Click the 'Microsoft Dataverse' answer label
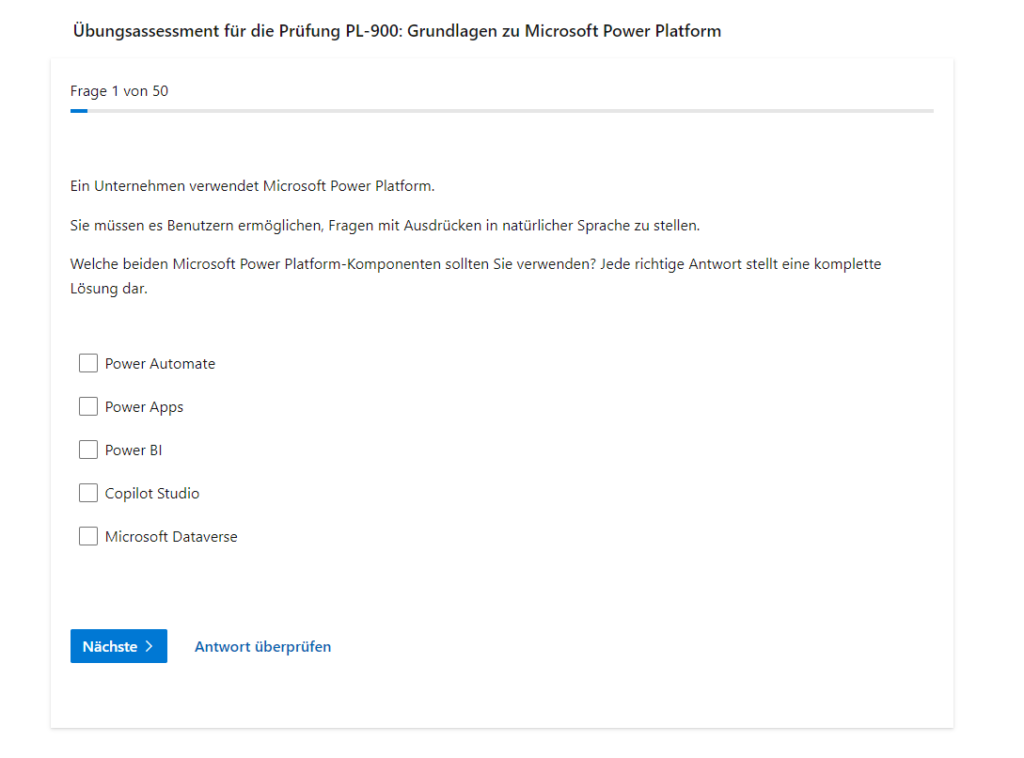The image size is (1024, 758). coord(171,537)
